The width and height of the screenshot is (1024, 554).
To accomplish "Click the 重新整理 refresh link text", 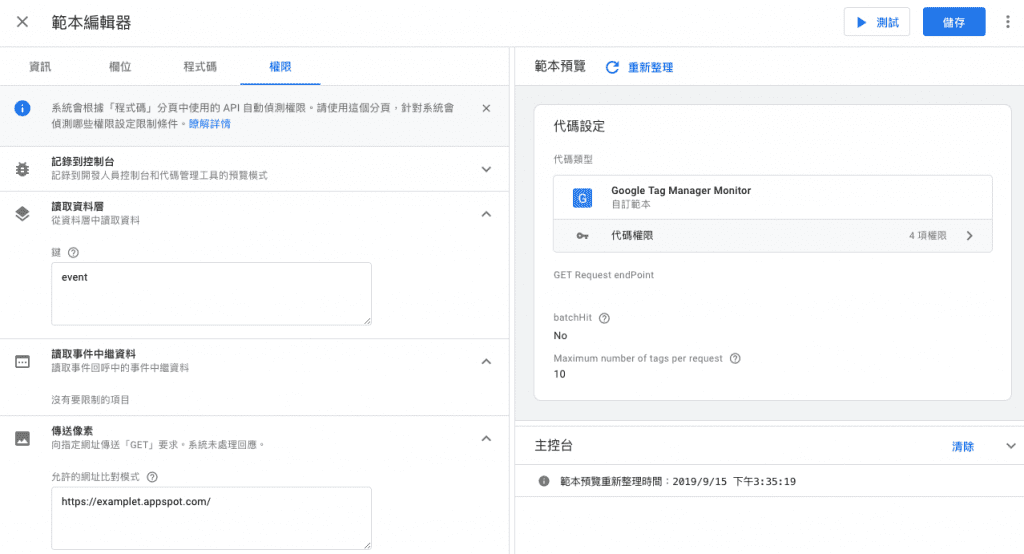I will [650, 67].
